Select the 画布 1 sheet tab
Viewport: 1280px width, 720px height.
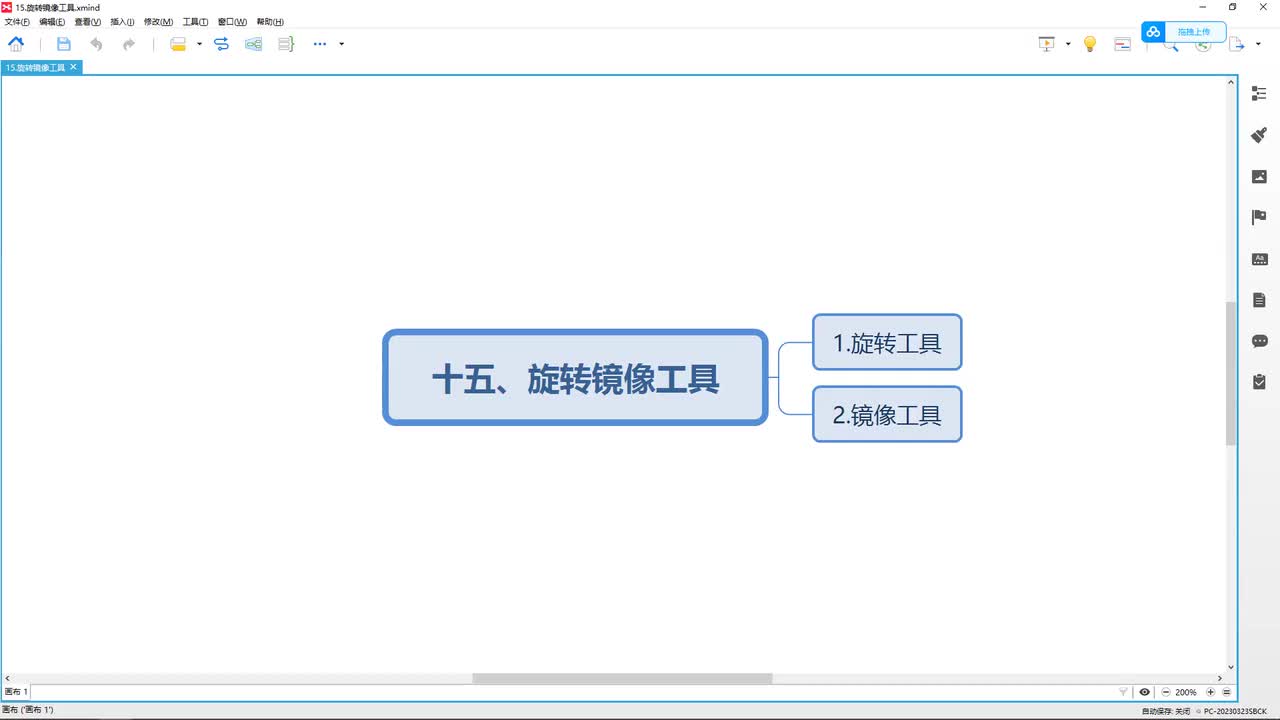click(x=17, y=692)
